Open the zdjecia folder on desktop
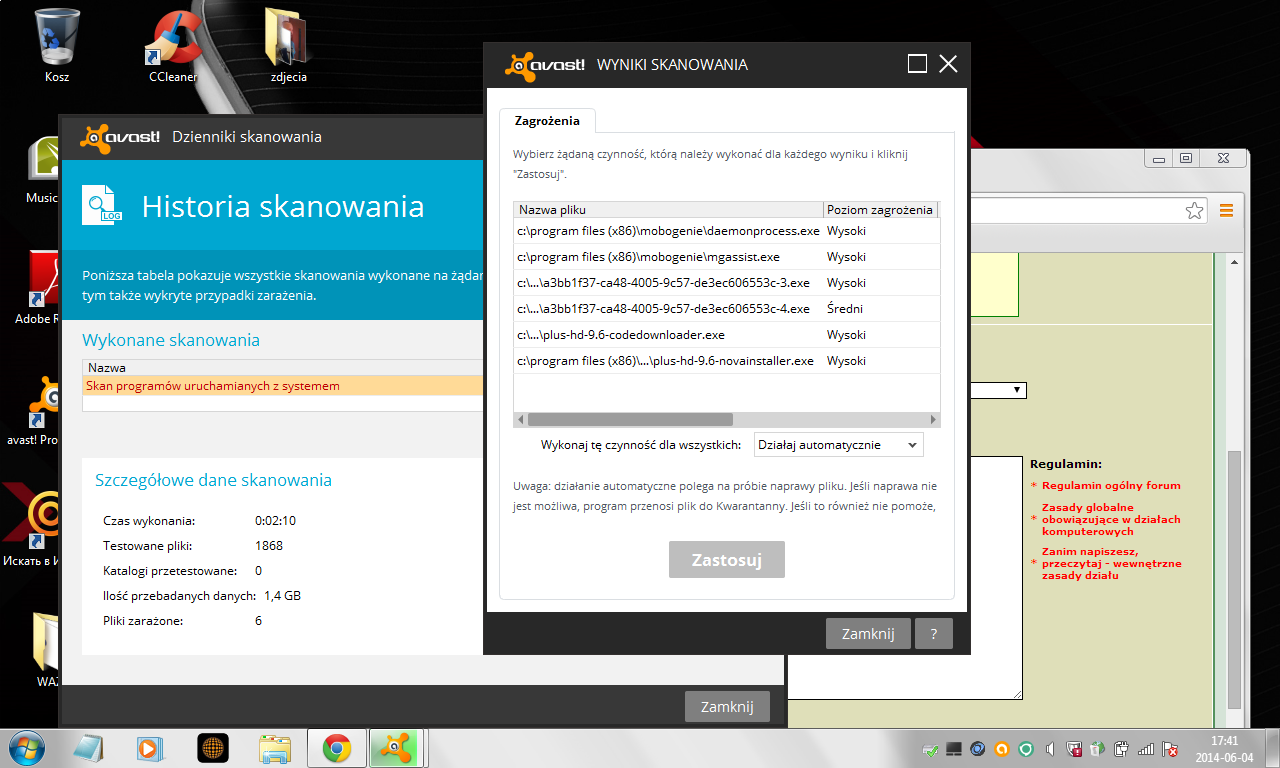1280x768 pixels. coord(288,45)
